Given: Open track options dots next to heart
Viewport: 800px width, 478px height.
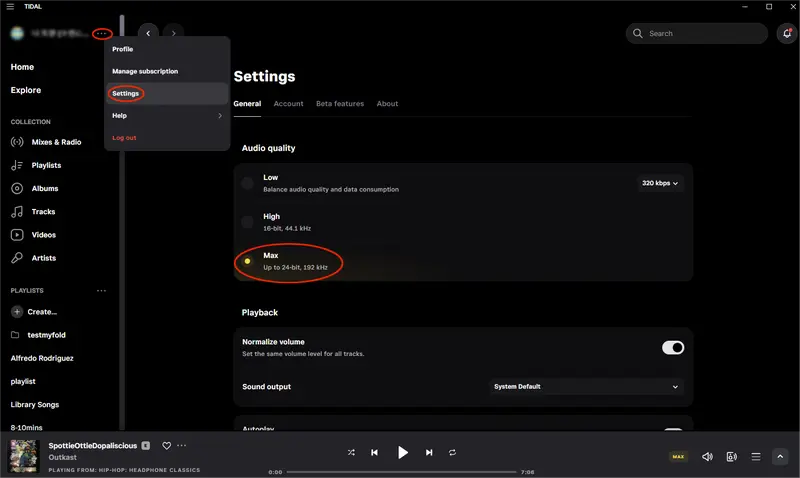Looking at the screenshot, I should pyautogui.click(x=182, y=446).
